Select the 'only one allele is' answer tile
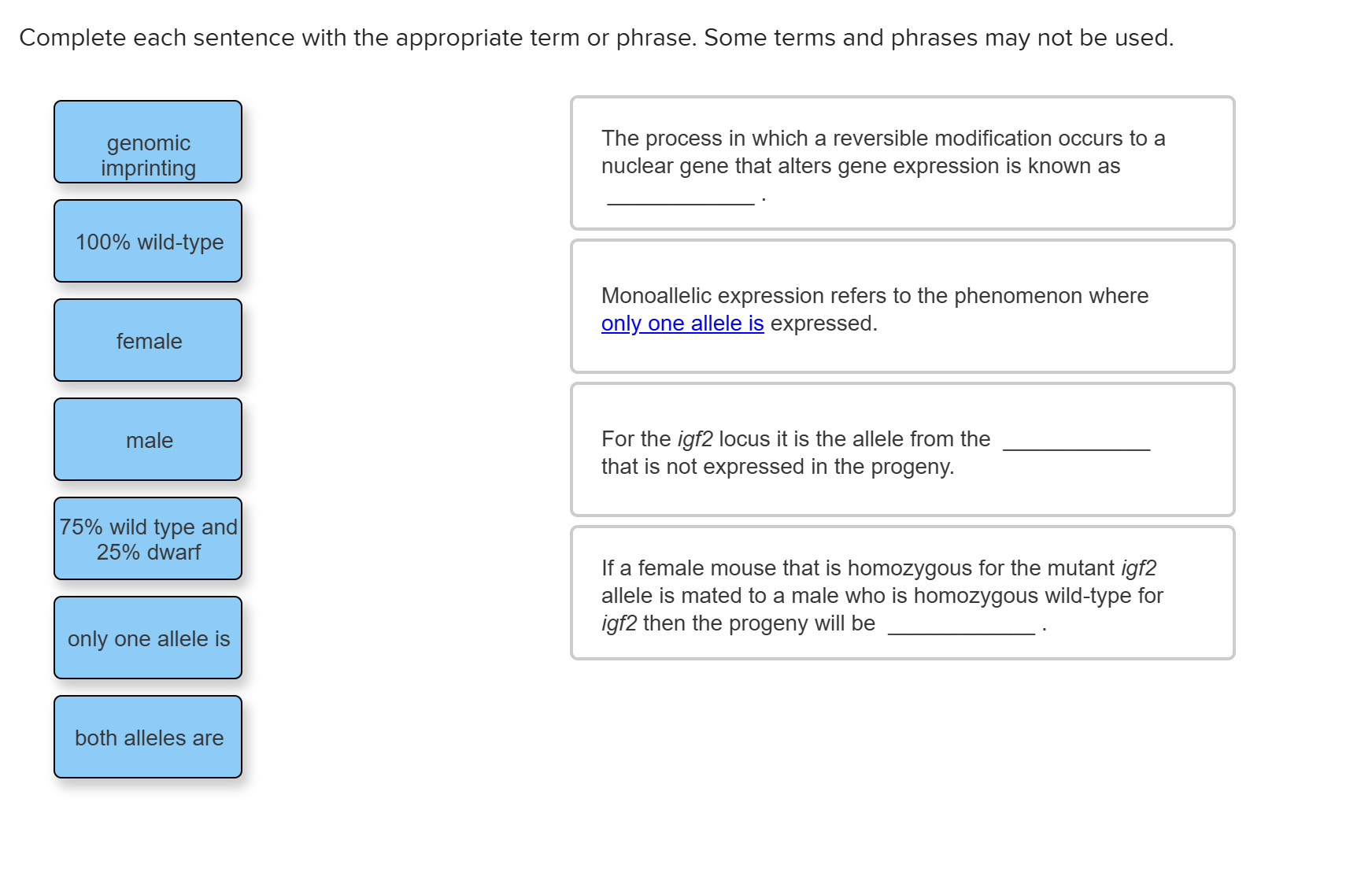1372x880 pixels. coord(148,639)
